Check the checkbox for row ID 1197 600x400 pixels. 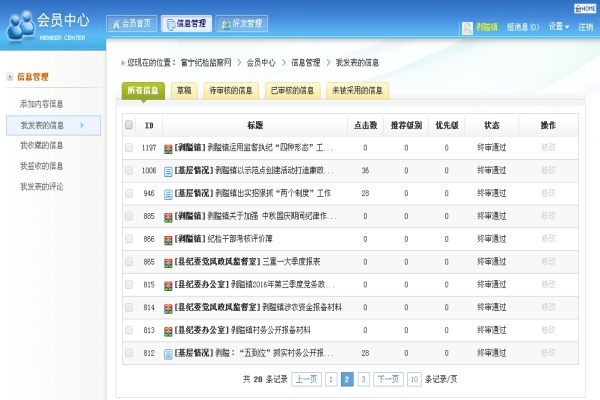pos(129,148)
